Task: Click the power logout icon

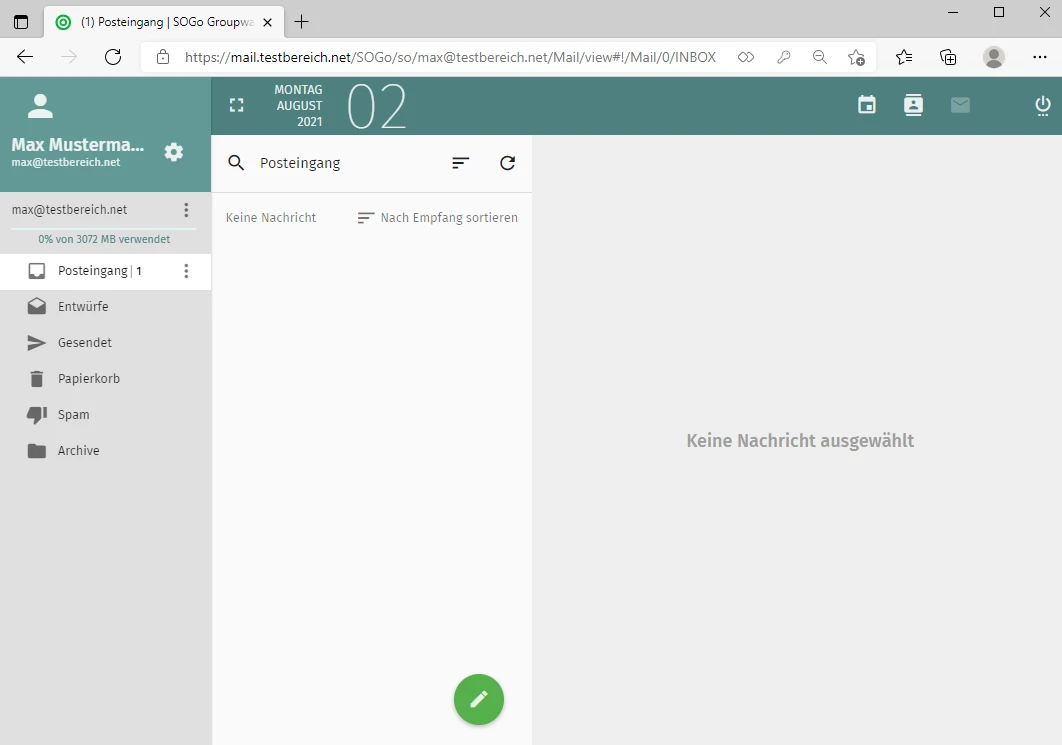Action: click(1043, 105)
